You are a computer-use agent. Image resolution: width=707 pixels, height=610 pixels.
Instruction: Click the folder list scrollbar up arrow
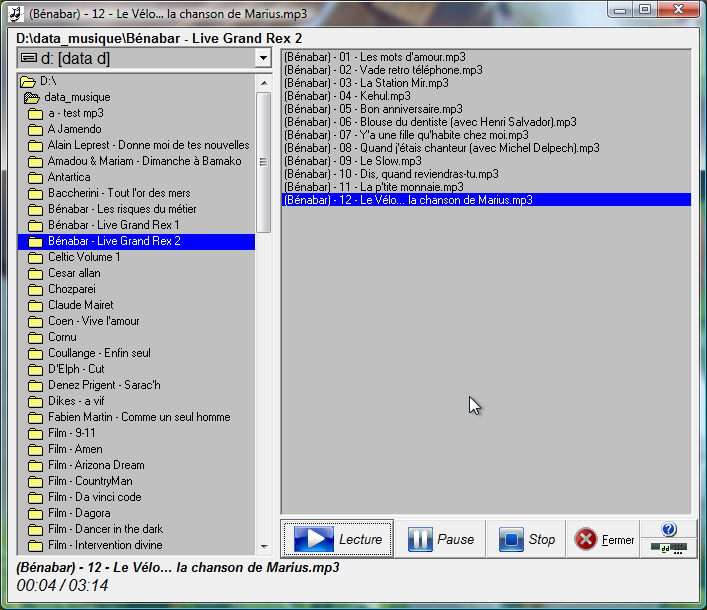tap(264, 83)
